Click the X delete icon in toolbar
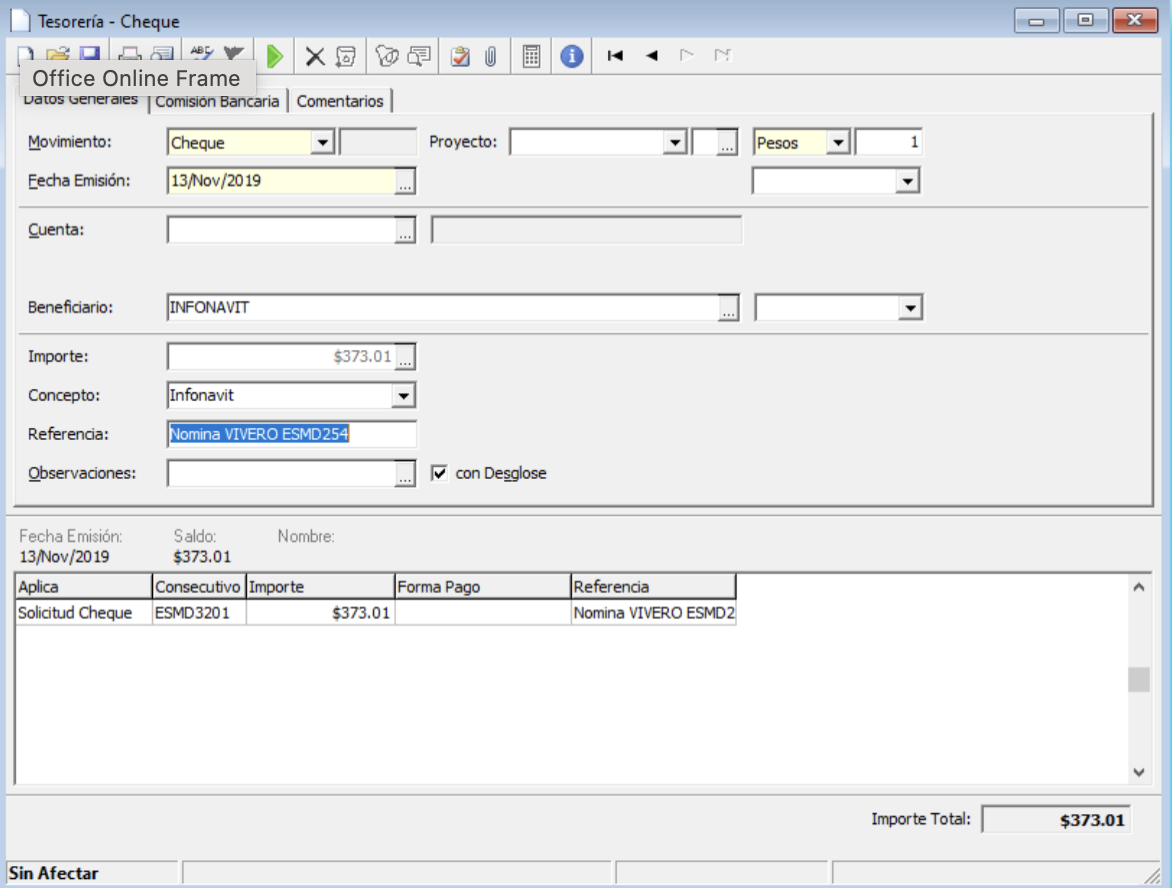1172x888 pixels. [315, 57]
